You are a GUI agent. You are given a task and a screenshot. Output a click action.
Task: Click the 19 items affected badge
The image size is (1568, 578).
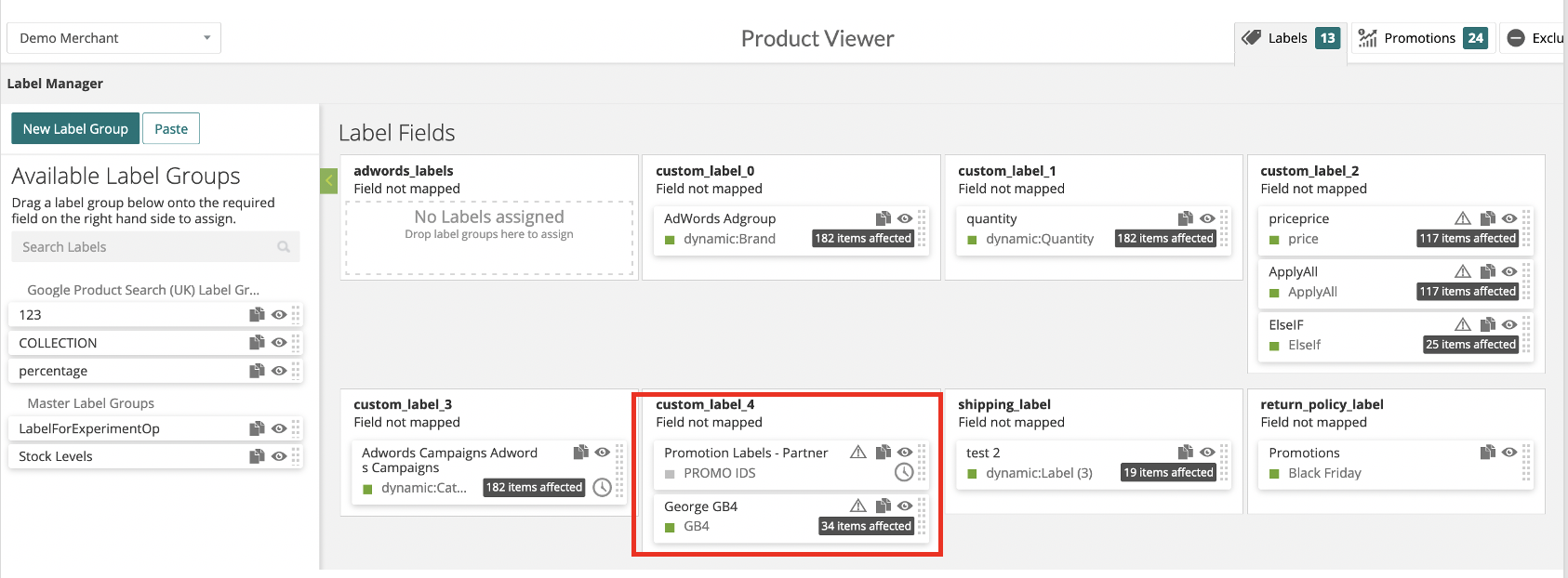[1169, 473]
